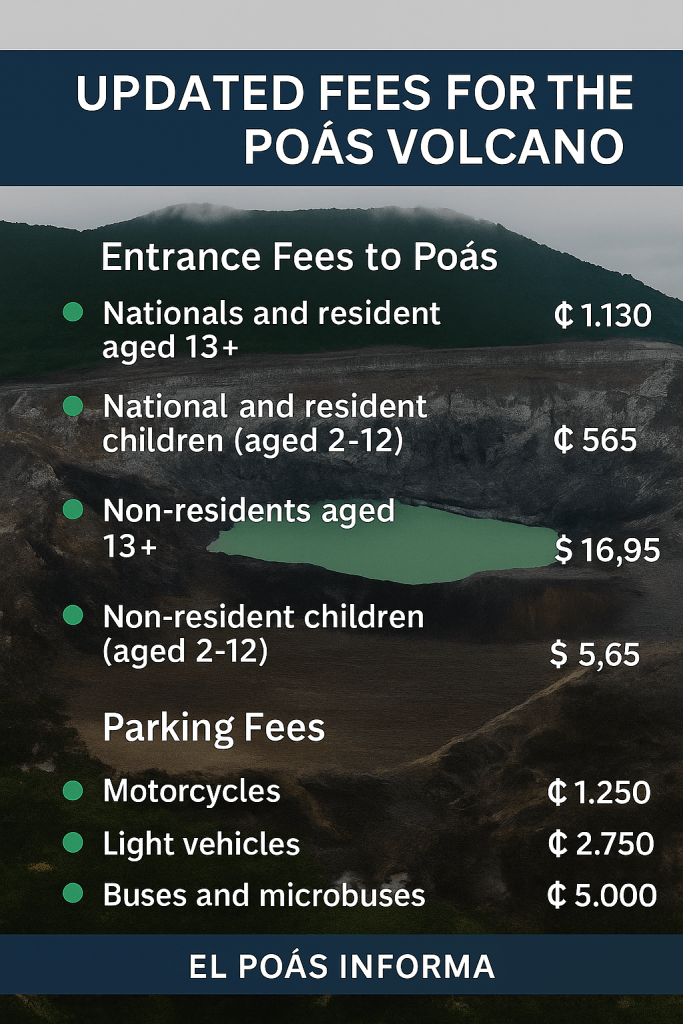The height and width of the screenshot is (1024, 683).
Task: Click the green bullet next to Non-resident children
Action: pos(73,616)
